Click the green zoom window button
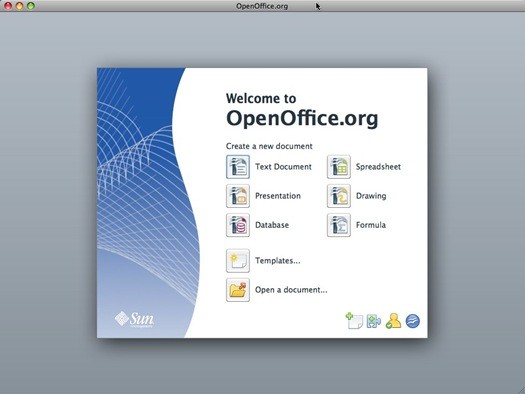 pos(31,6)
